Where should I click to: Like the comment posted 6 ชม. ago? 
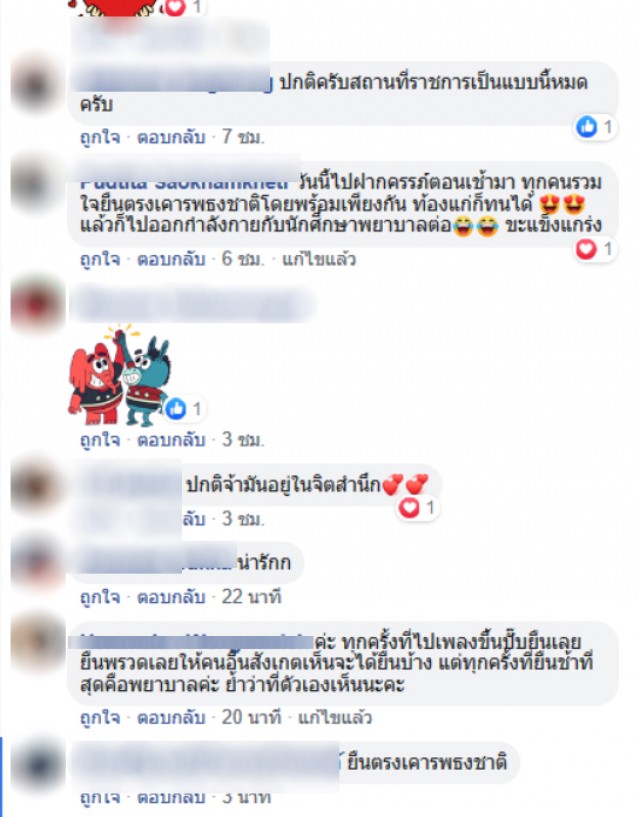pos(100,259)
